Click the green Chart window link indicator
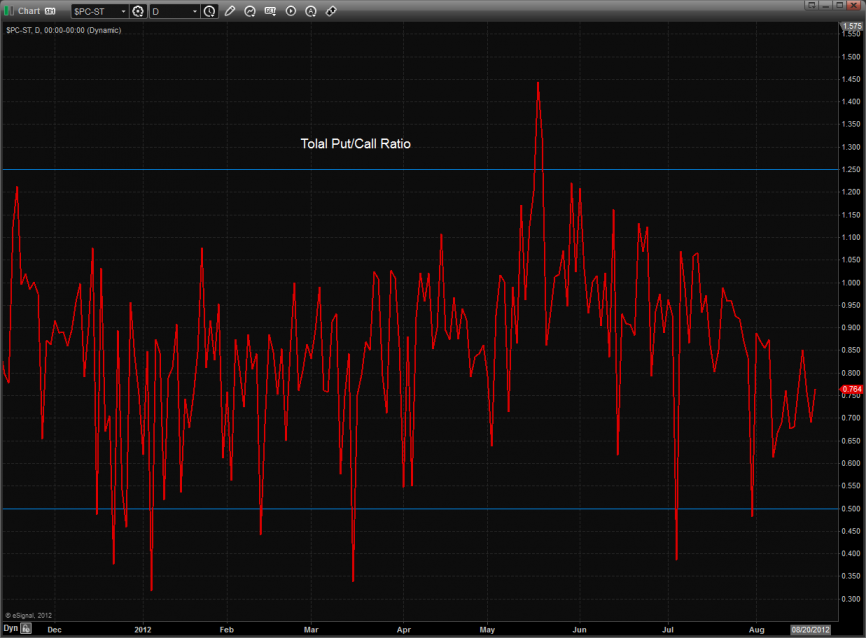This screenshot has width=866, height=638. click(x=10, y=11)
